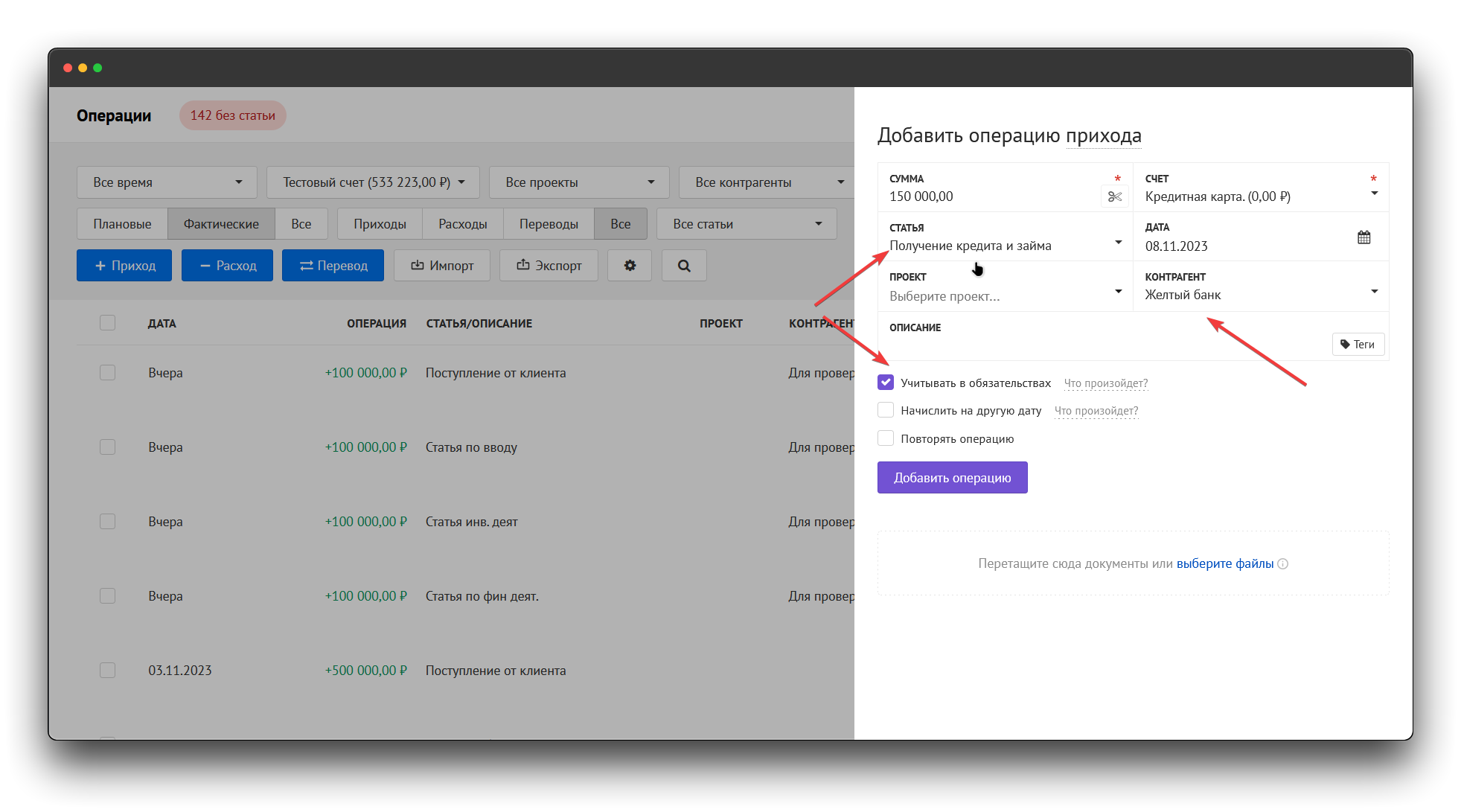Open the Все время period dropdown
This screenshot has height=812, width=1461.
point(167,182)
